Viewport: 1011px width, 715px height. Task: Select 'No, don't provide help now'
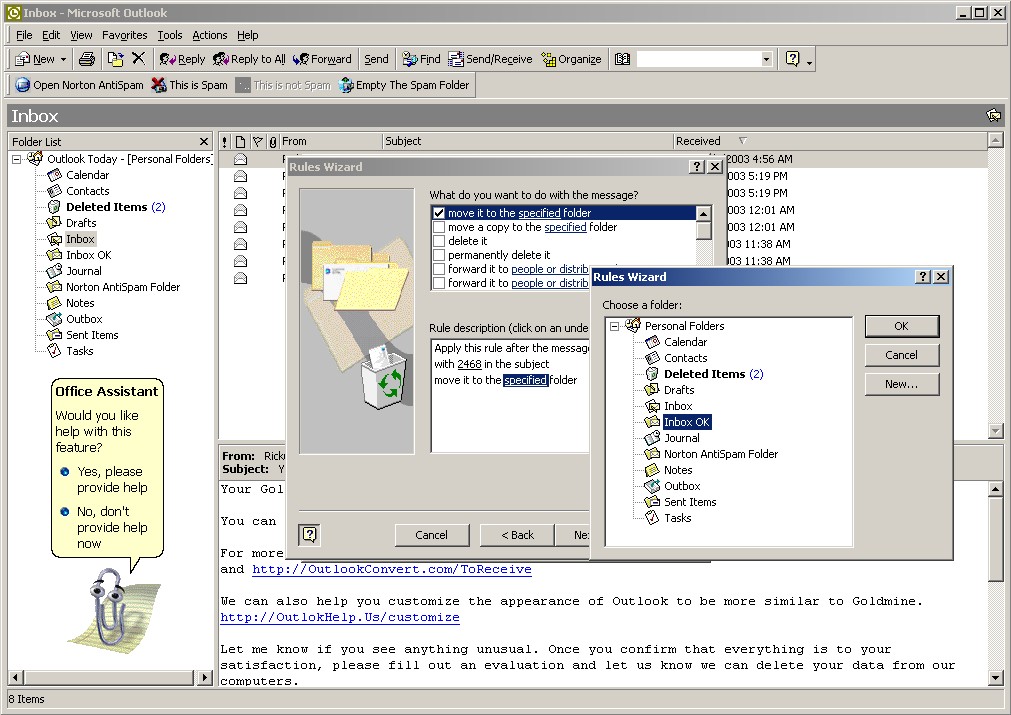[x=106, y=527]
